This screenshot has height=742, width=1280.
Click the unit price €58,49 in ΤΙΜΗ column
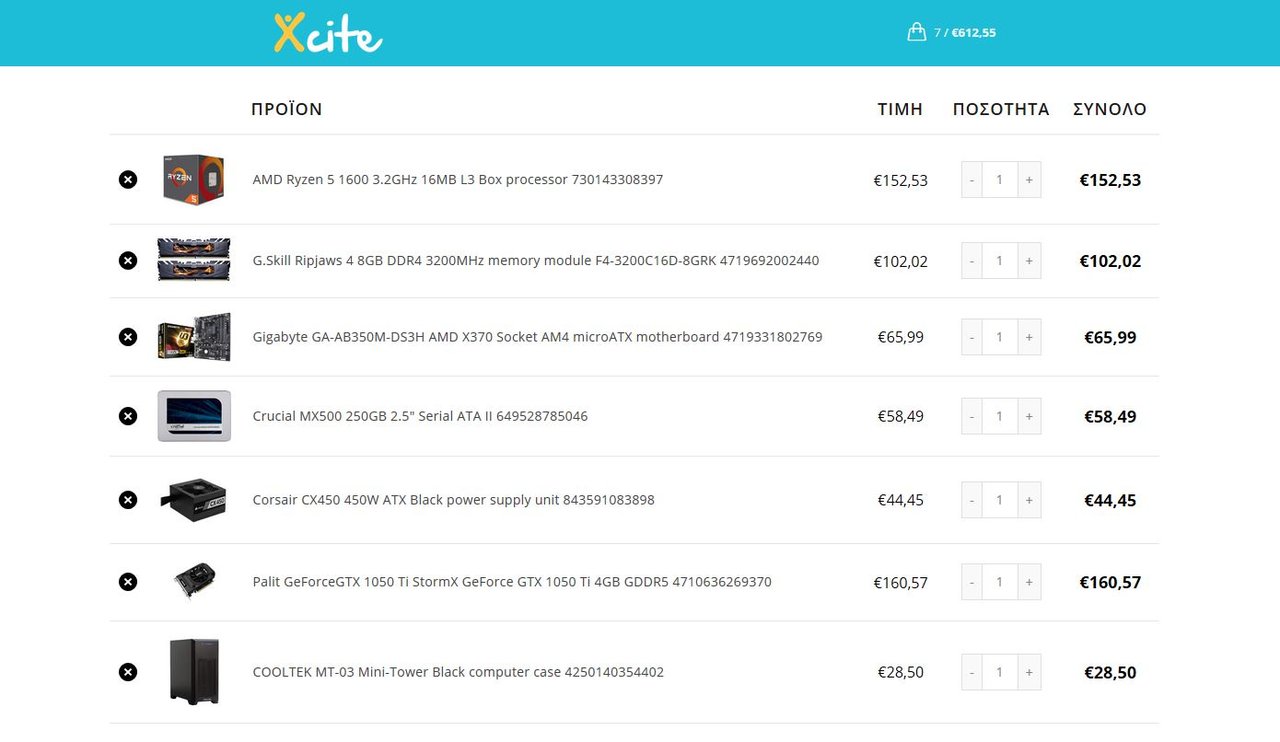point(901,416)
